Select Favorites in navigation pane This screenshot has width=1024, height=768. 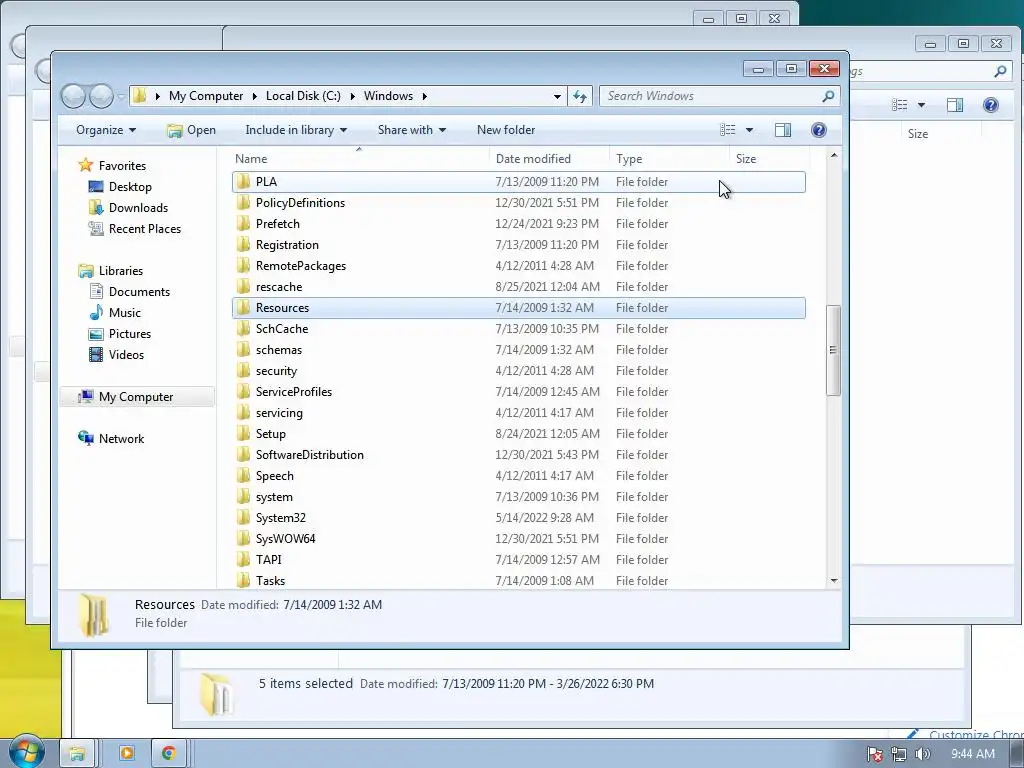point(122,166)
